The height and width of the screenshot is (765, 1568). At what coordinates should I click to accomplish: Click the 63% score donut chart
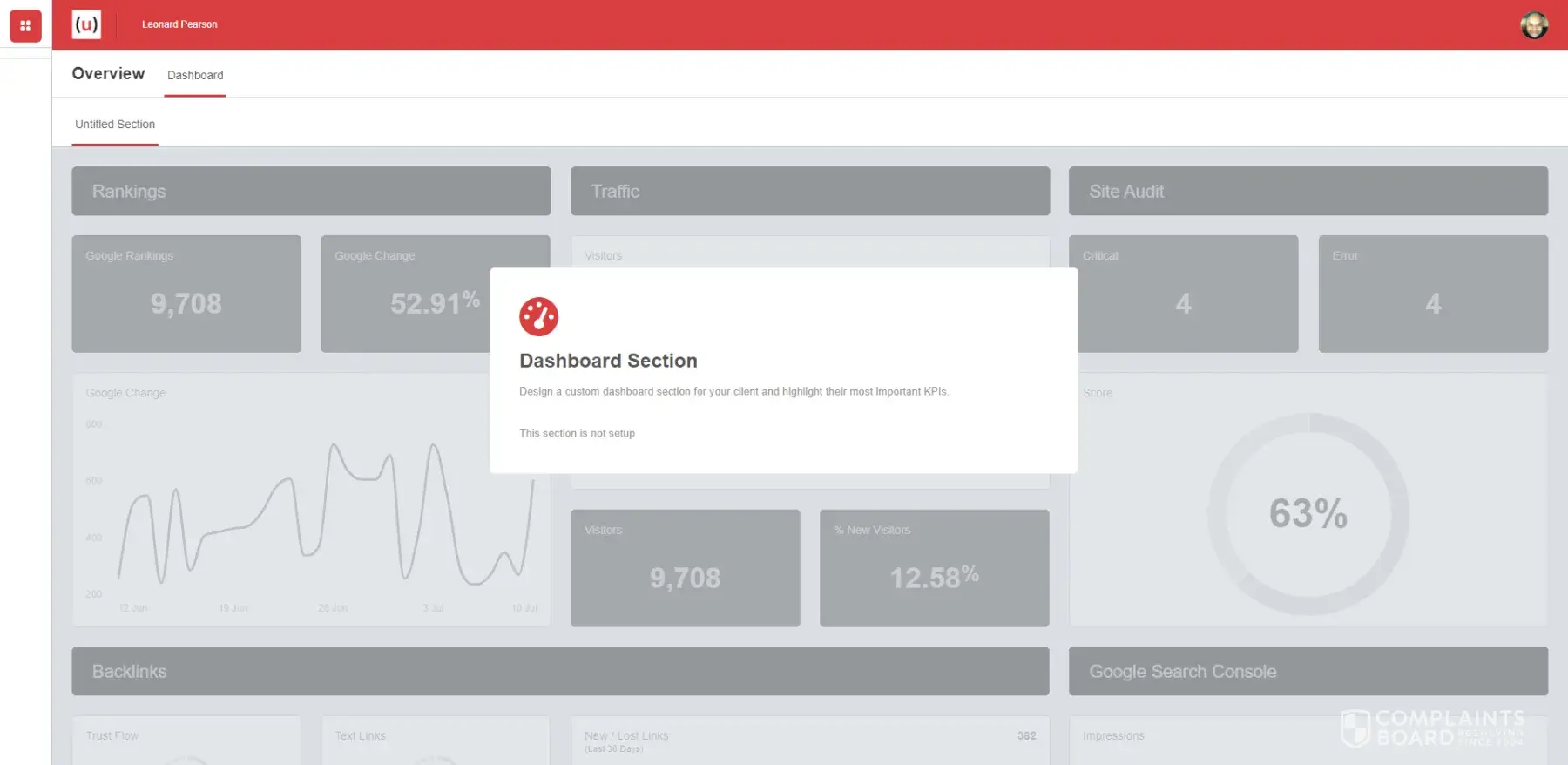(1308, 513)
